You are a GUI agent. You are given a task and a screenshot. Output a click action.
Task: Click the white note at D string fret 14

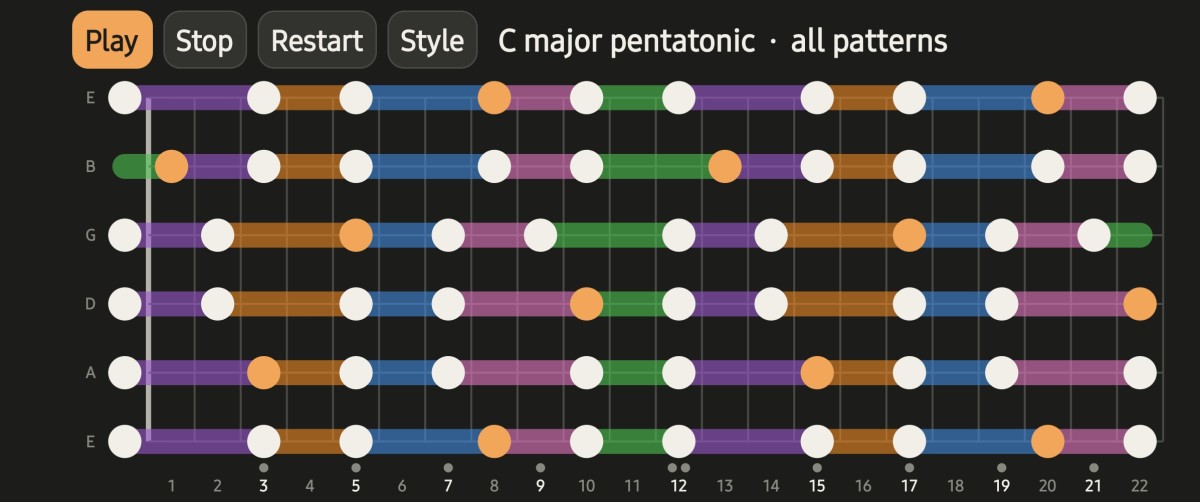click(771, 303)
